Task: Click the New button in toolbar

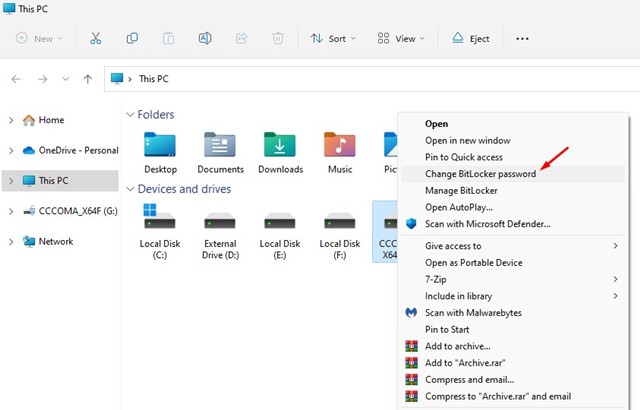Action: 40,39
